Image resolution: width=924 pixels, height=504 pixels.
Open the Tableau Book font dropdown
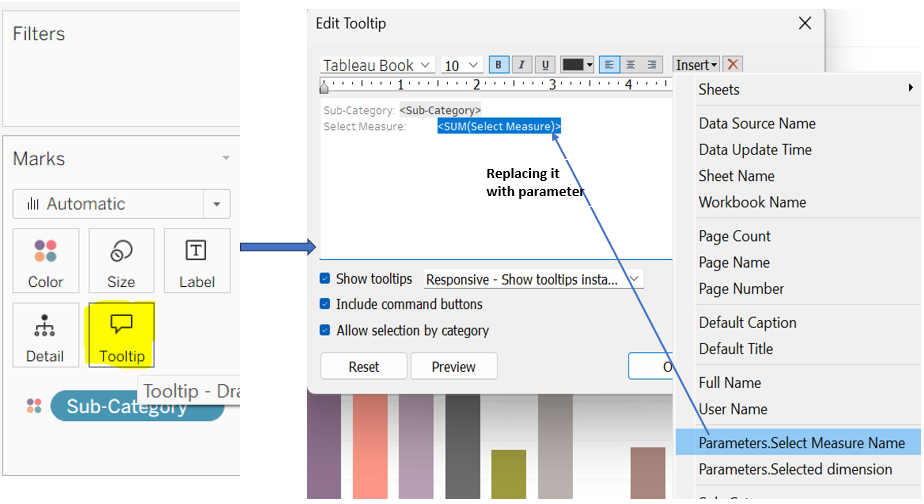[376, 65]
